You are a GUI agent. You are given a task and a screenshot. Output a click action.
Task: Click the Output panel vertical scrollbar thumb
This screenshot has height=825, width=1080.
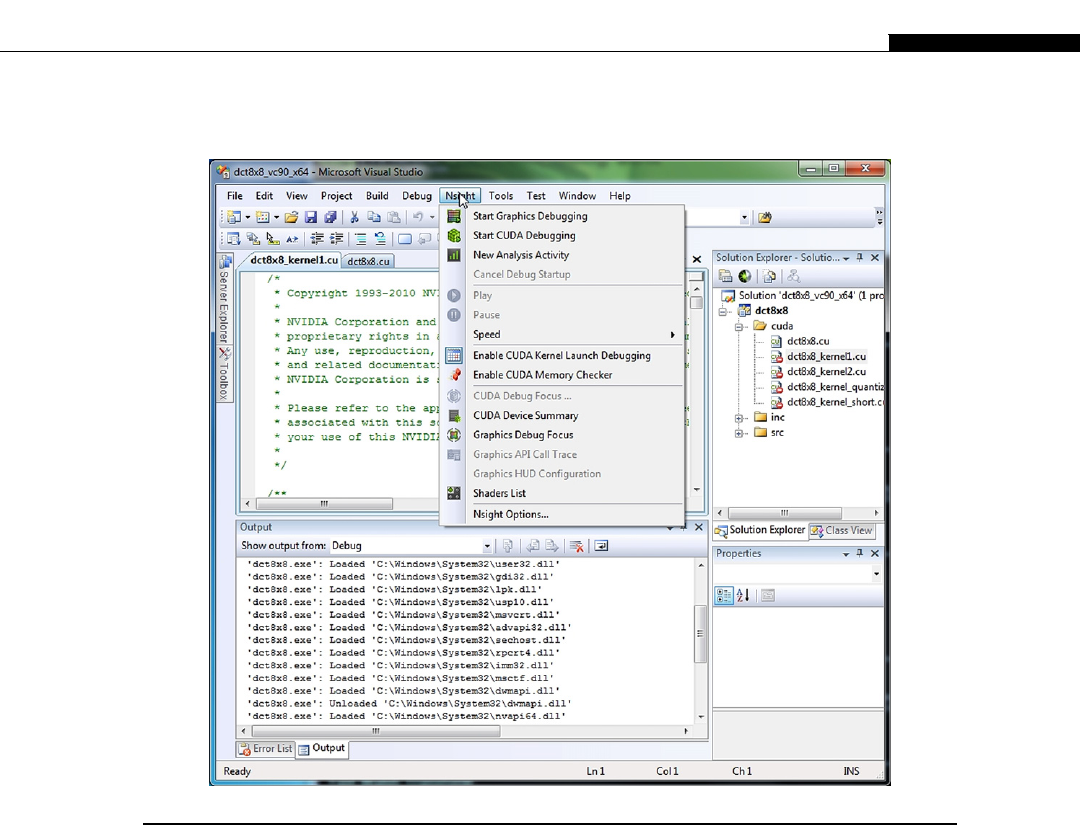click(700, 634)
